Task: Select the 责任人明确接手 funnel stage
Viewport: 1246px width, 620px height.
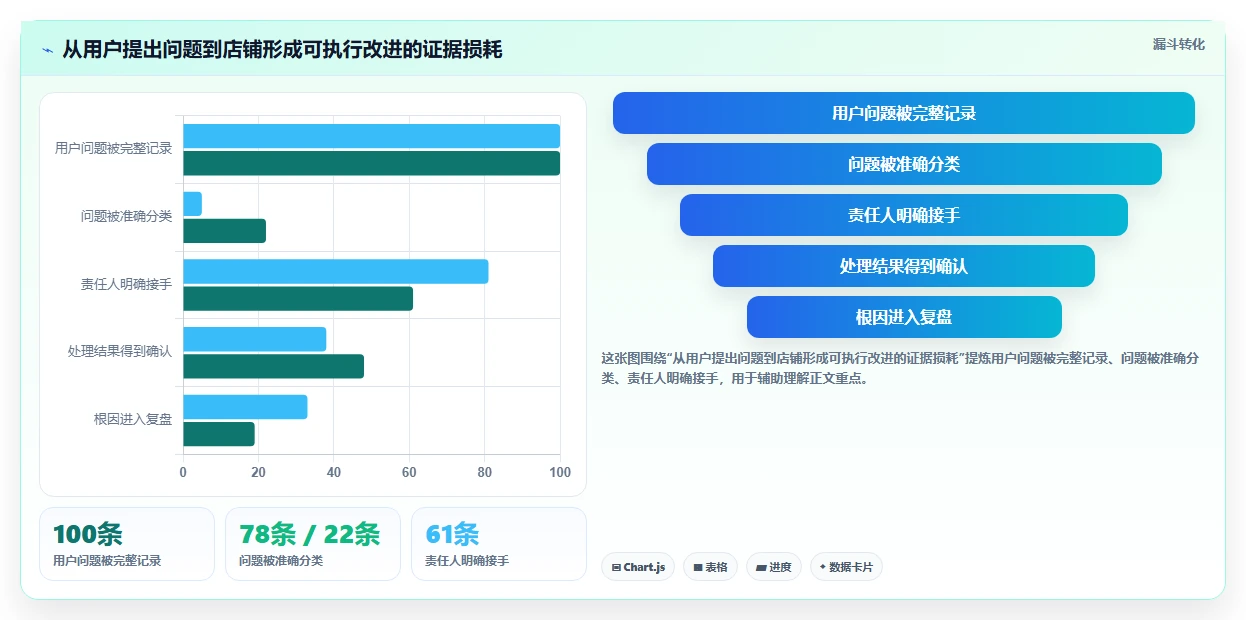Action: 904,215
